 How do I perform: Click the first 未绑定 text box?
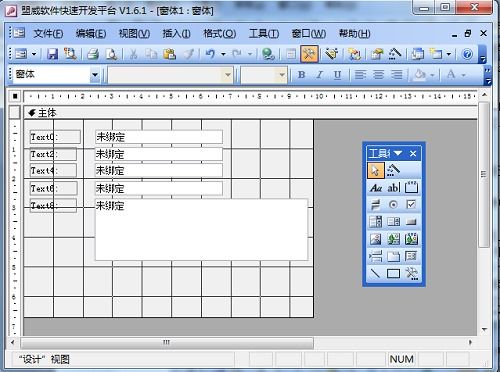159,137
